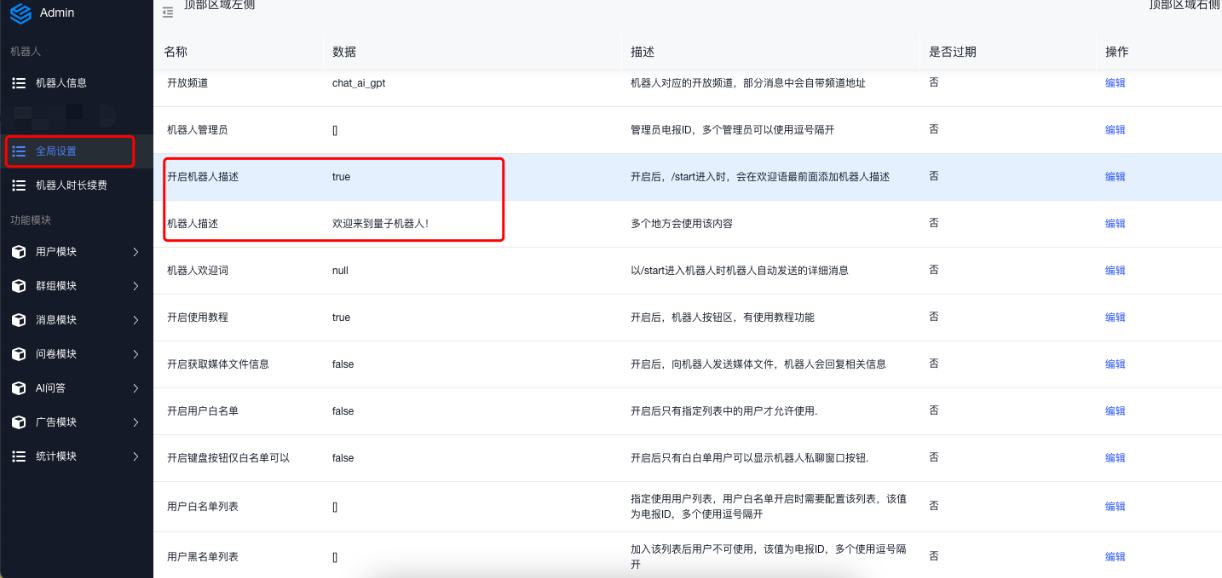Expand 广告模块 with its chevron arrow
Image resolution: width=1222 pixels, height=578 pixels.
[135, 422]
